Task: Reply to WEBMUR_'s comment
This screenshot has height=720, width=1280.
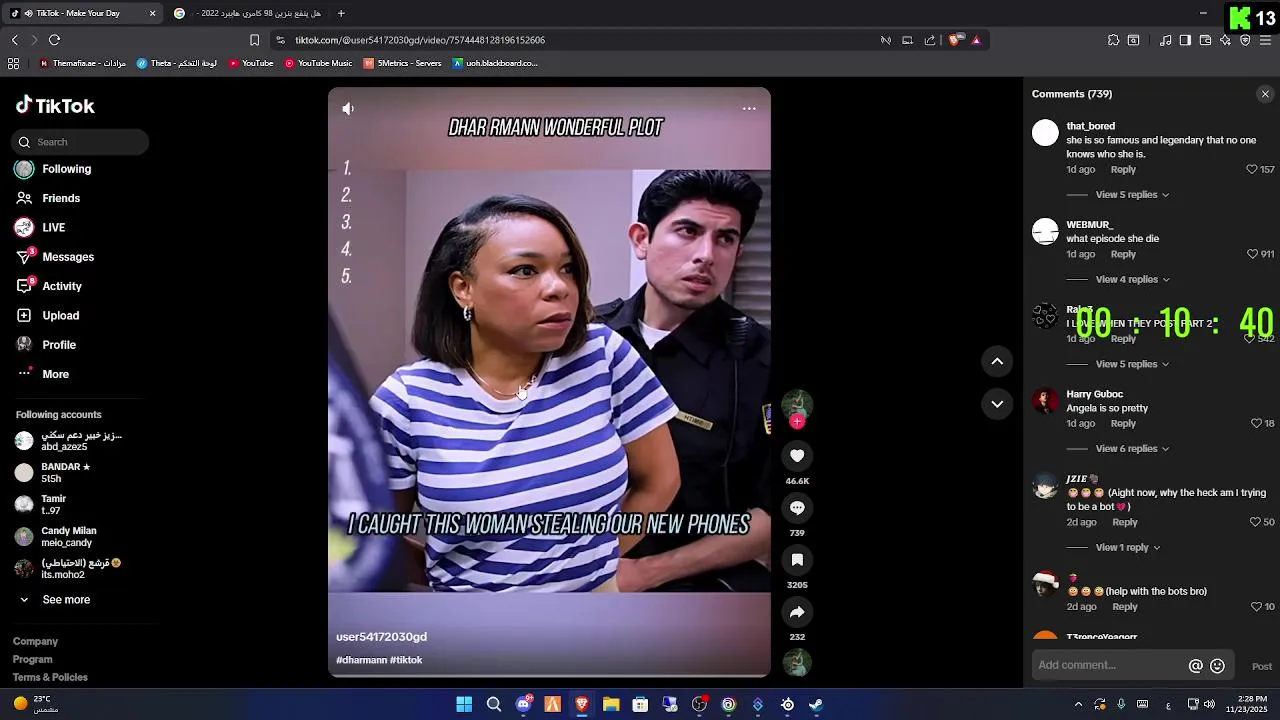Action: pyautogui.click(x=1123, y=254)
